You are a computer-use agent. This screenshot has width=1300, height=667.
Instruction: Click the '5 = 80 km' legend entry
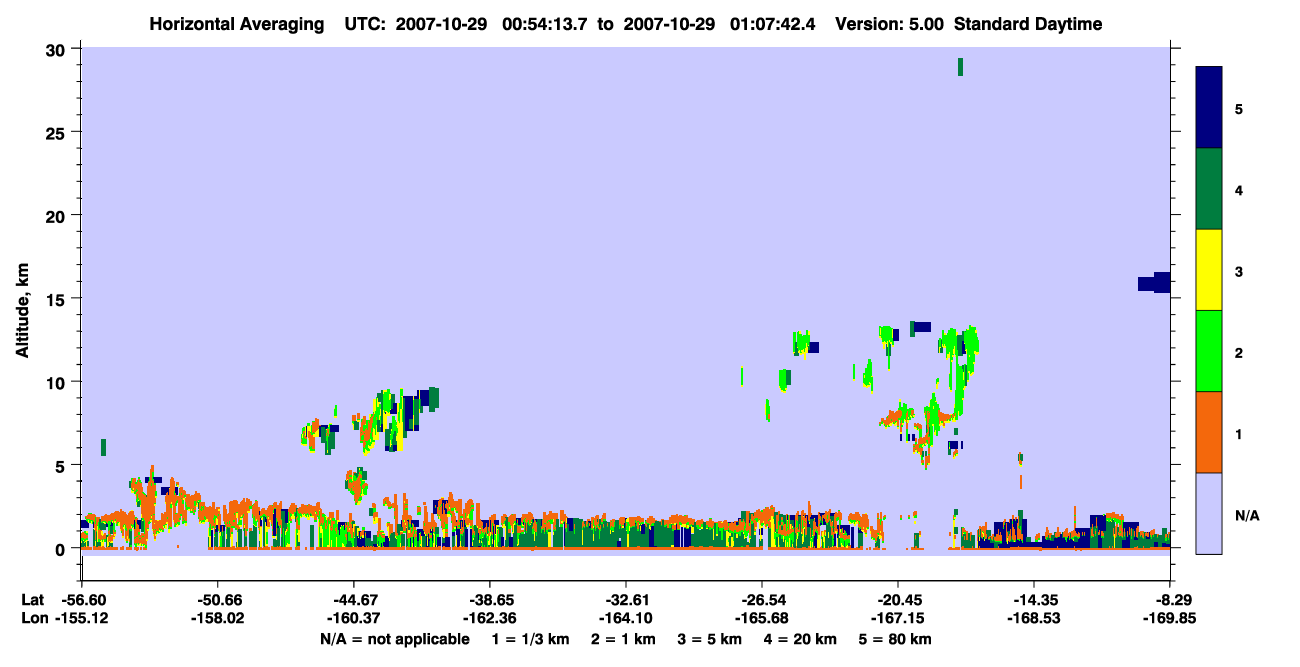pos(896,639)
